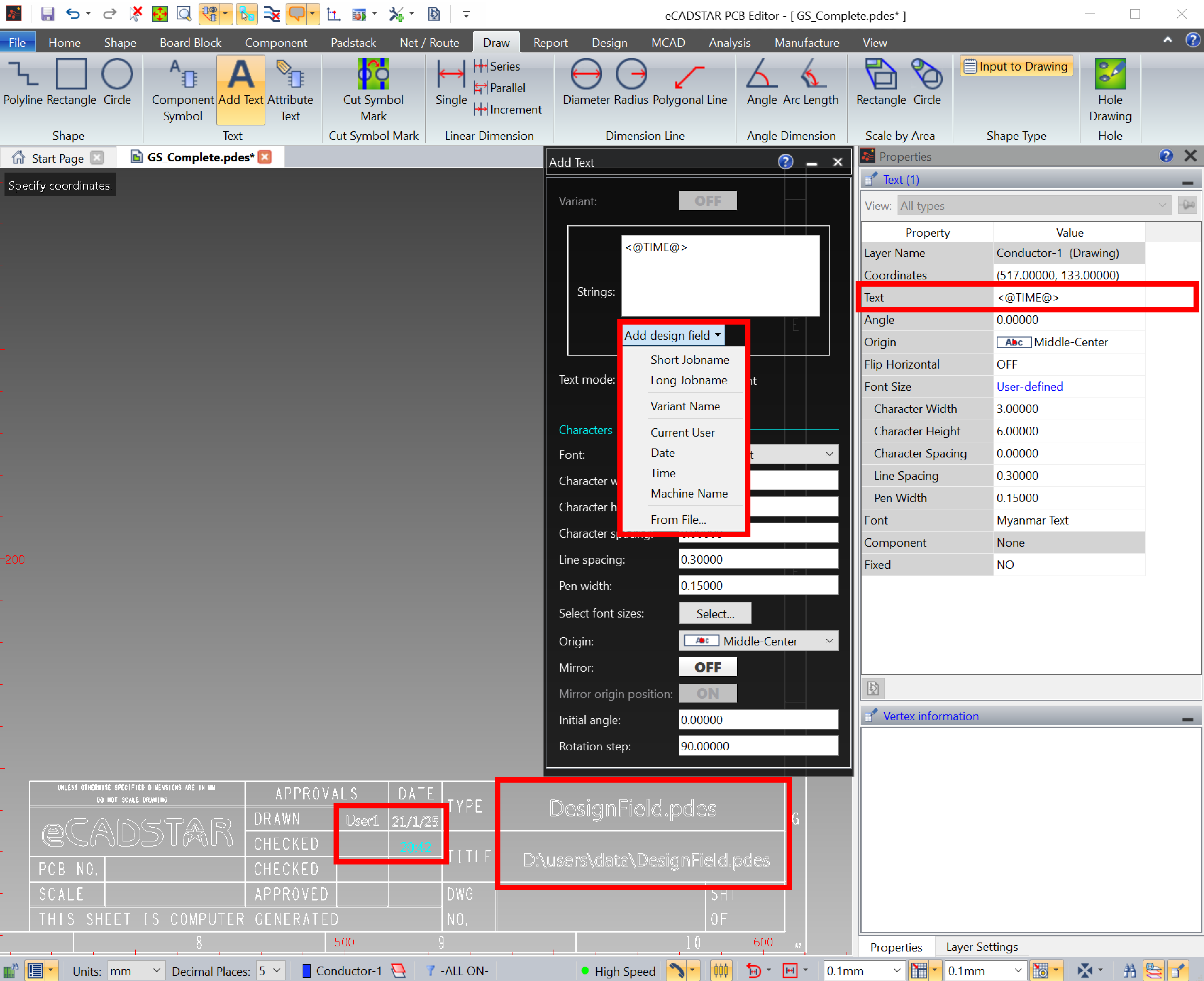Viewport: 1204px width, 981px height.
Task: Open the View All types dropdown
Action: coord(1034,206)
